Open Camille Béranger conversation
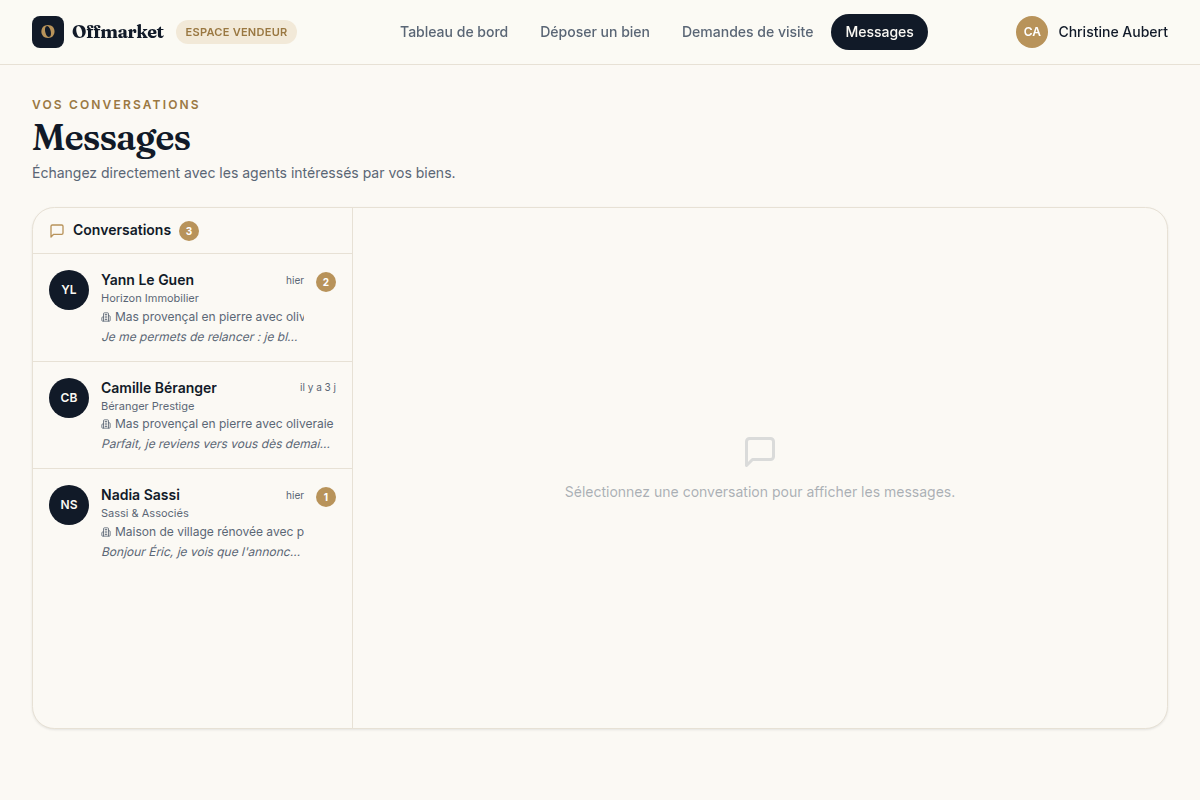This screenshot has width=1200, height=800. 192,415
